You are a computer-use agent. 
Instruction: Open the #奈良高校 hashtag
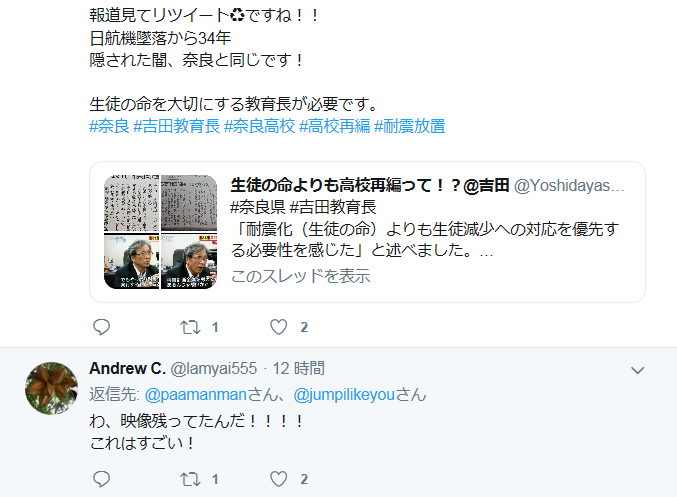(260, 126)
